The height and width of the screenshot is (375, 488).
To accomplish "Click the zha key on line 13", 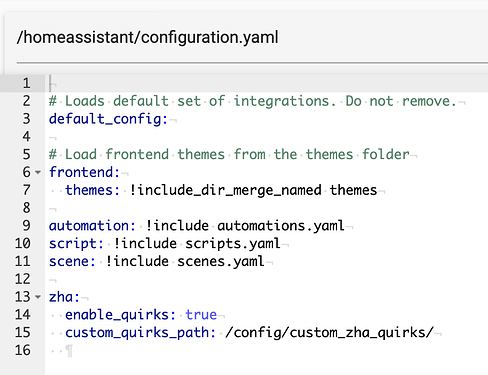I will pos(64,297).
